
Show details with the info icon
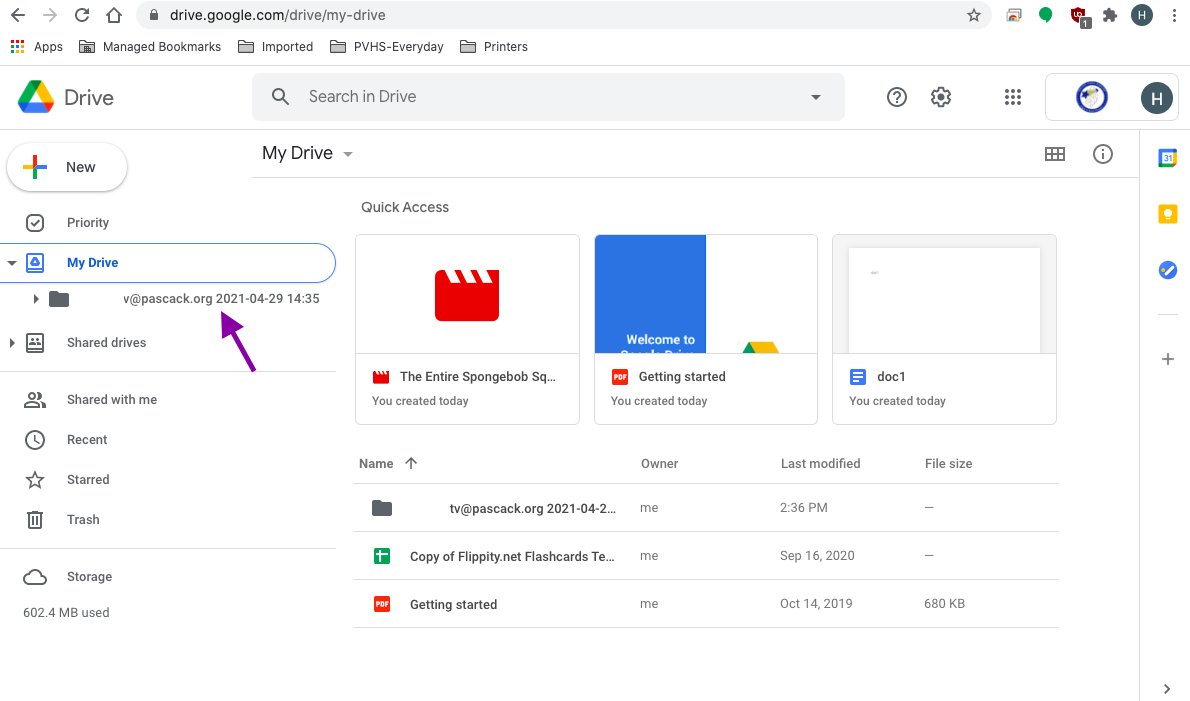pyautogui.click(x=1103, y=154)
